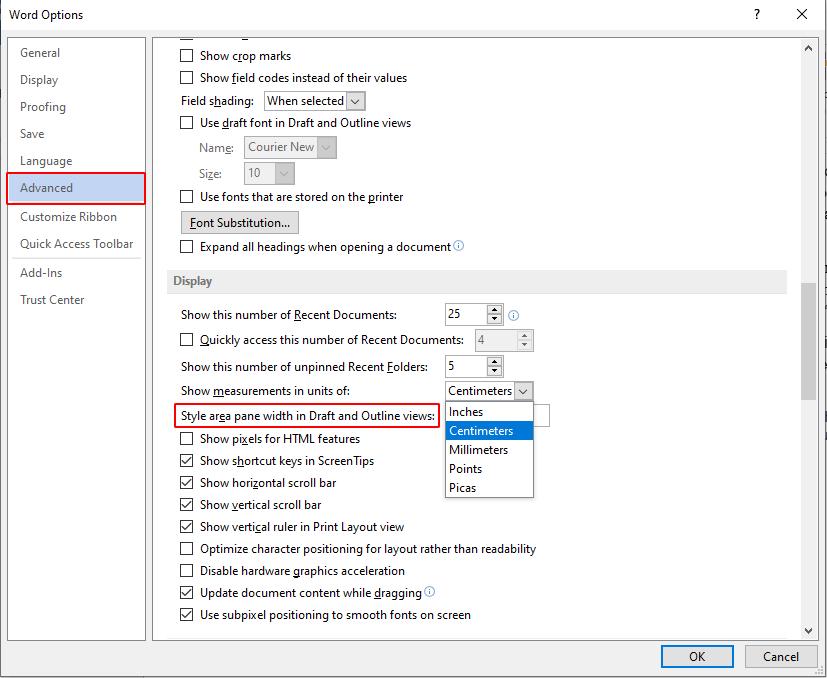The height and width of the screenshot is (678, 827).
Task: Choose Millimeters from the units list
Action: pyautogui.click(x=489, y=450)
